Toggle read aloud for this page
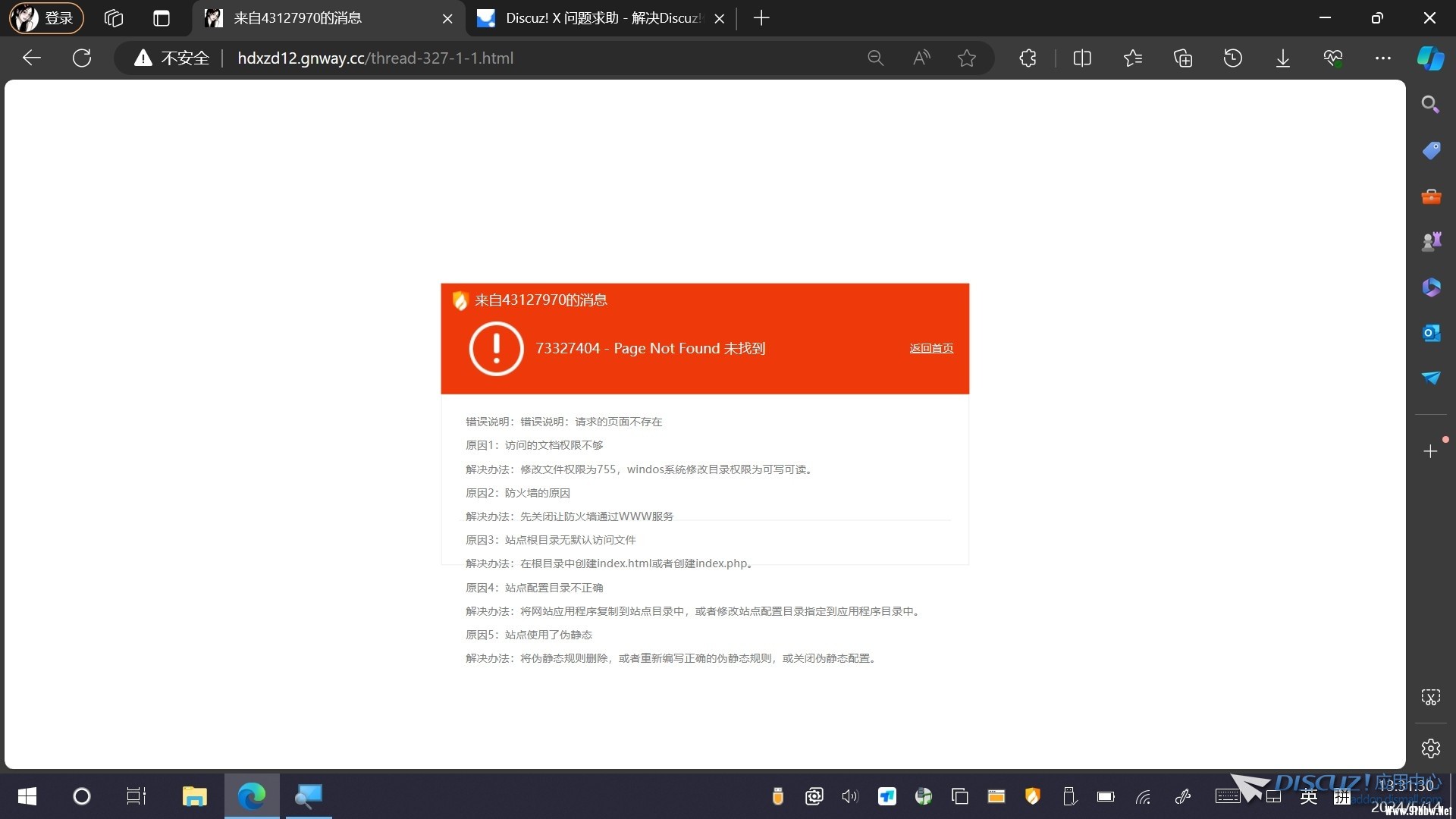Screen dimensions: 1456x819 [921, 58]
